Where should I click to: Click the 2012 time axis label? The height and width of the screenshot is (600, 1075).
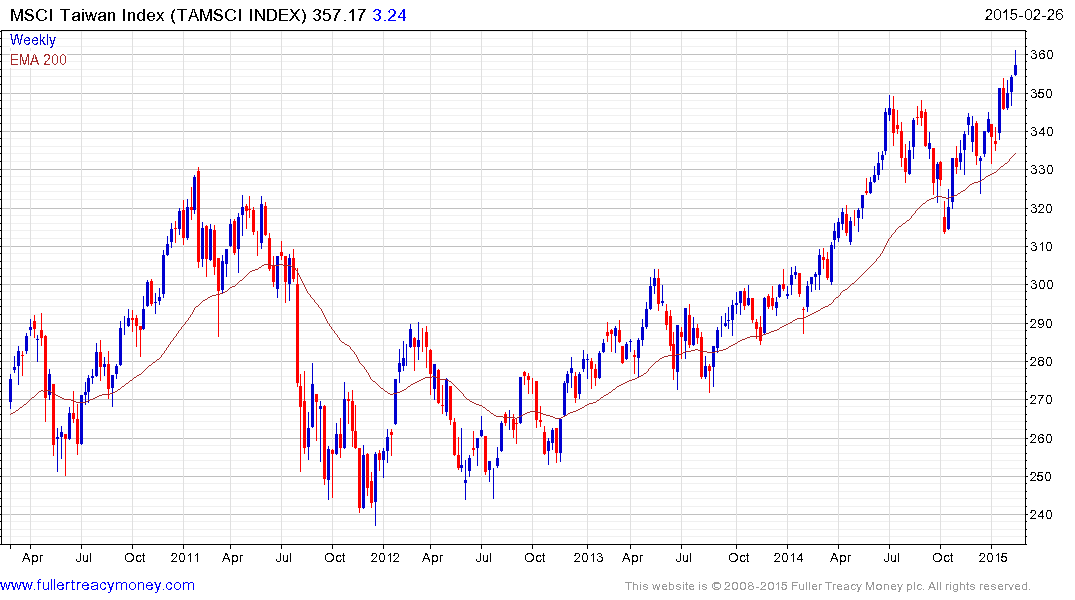[x=385, y=557]
